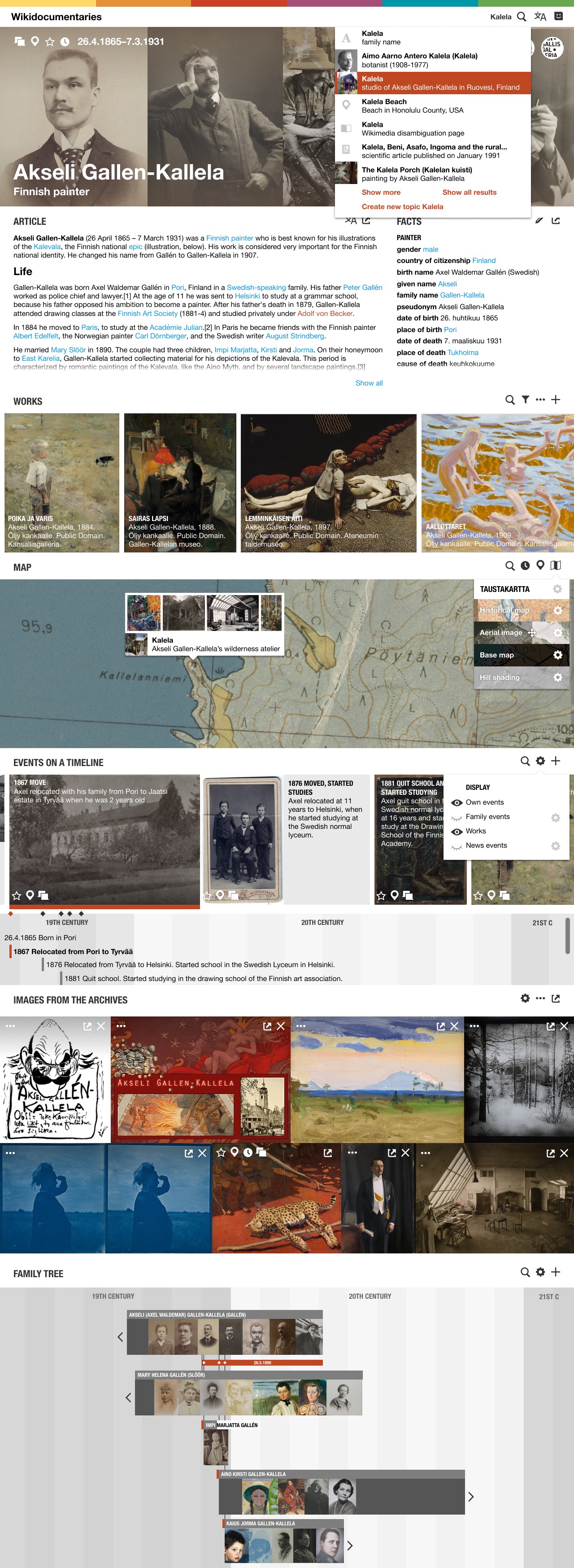This screenshot has width=574, height=1568.
Task: Open the map layers icon in Map section
Action: click(x=555, y=565)
